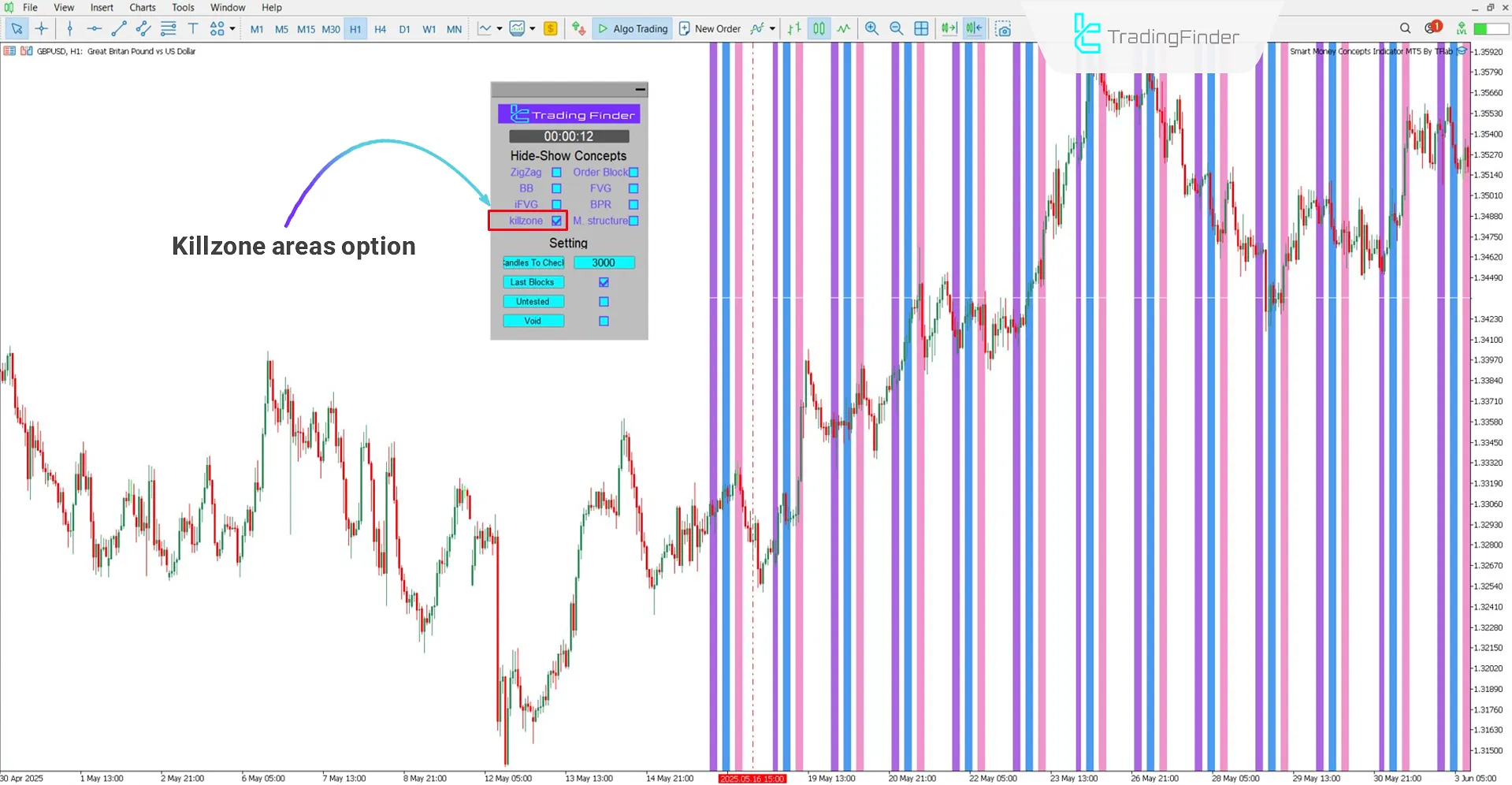Enable the Untested blocks checkbox

pos(604,301)
